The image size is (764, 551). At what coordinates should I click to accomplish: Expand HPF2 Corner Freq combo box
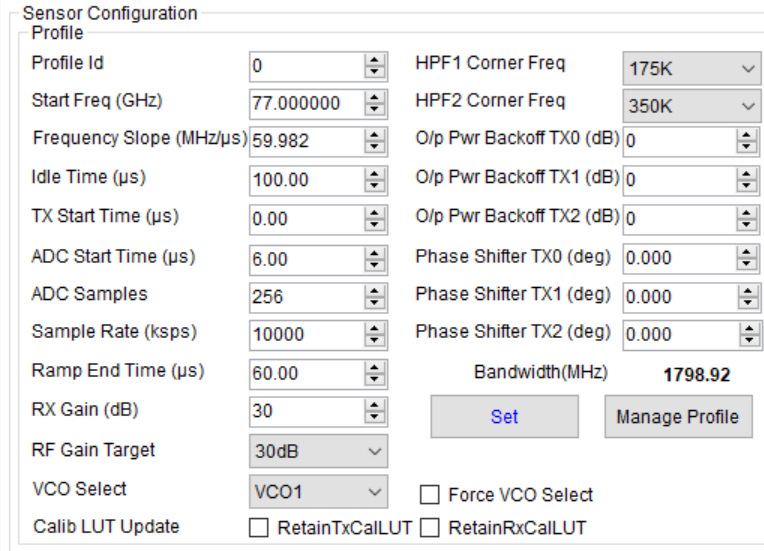[691, 106]
